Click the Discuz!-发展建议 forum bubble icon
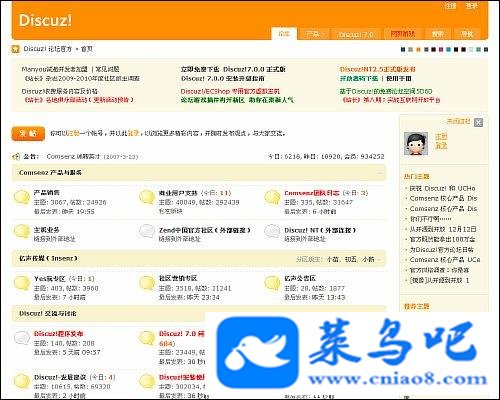Viewport: 500px width, 400px height. click(22, 381)
